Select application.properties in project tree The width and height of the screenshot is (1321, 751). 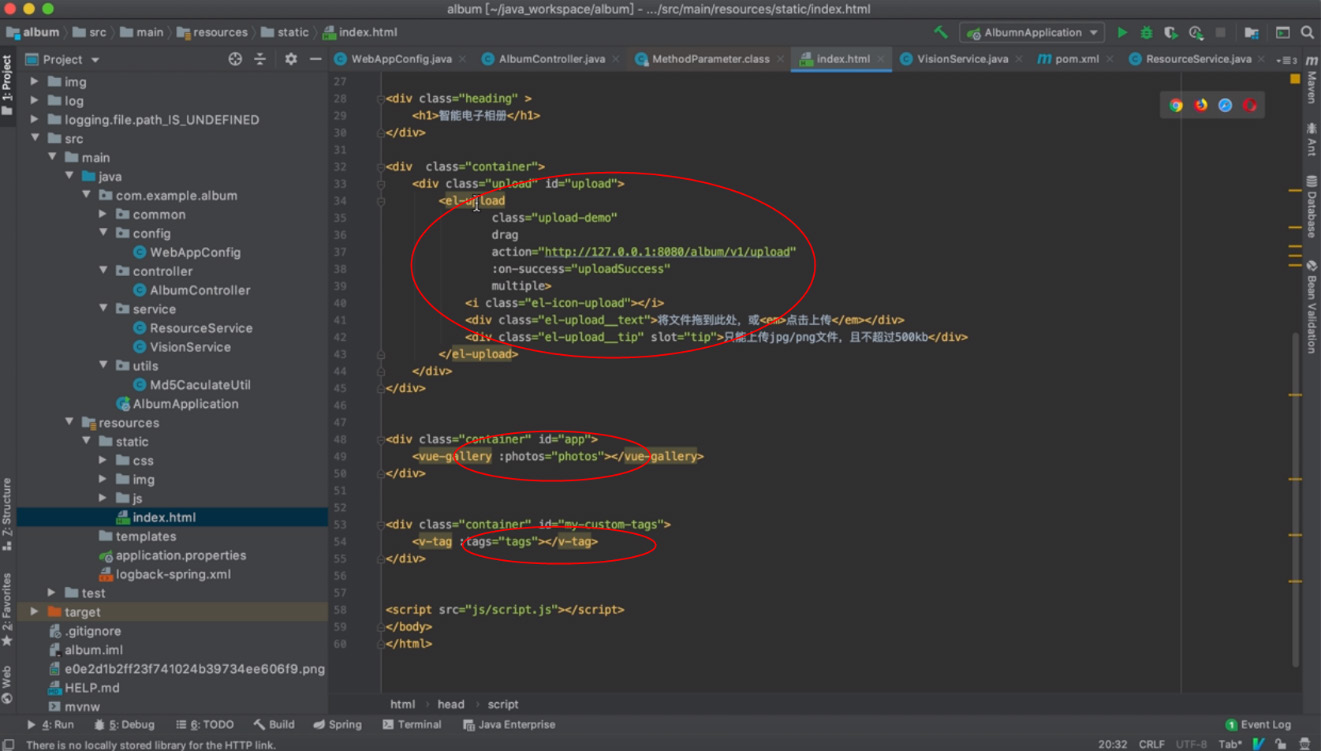180,555
